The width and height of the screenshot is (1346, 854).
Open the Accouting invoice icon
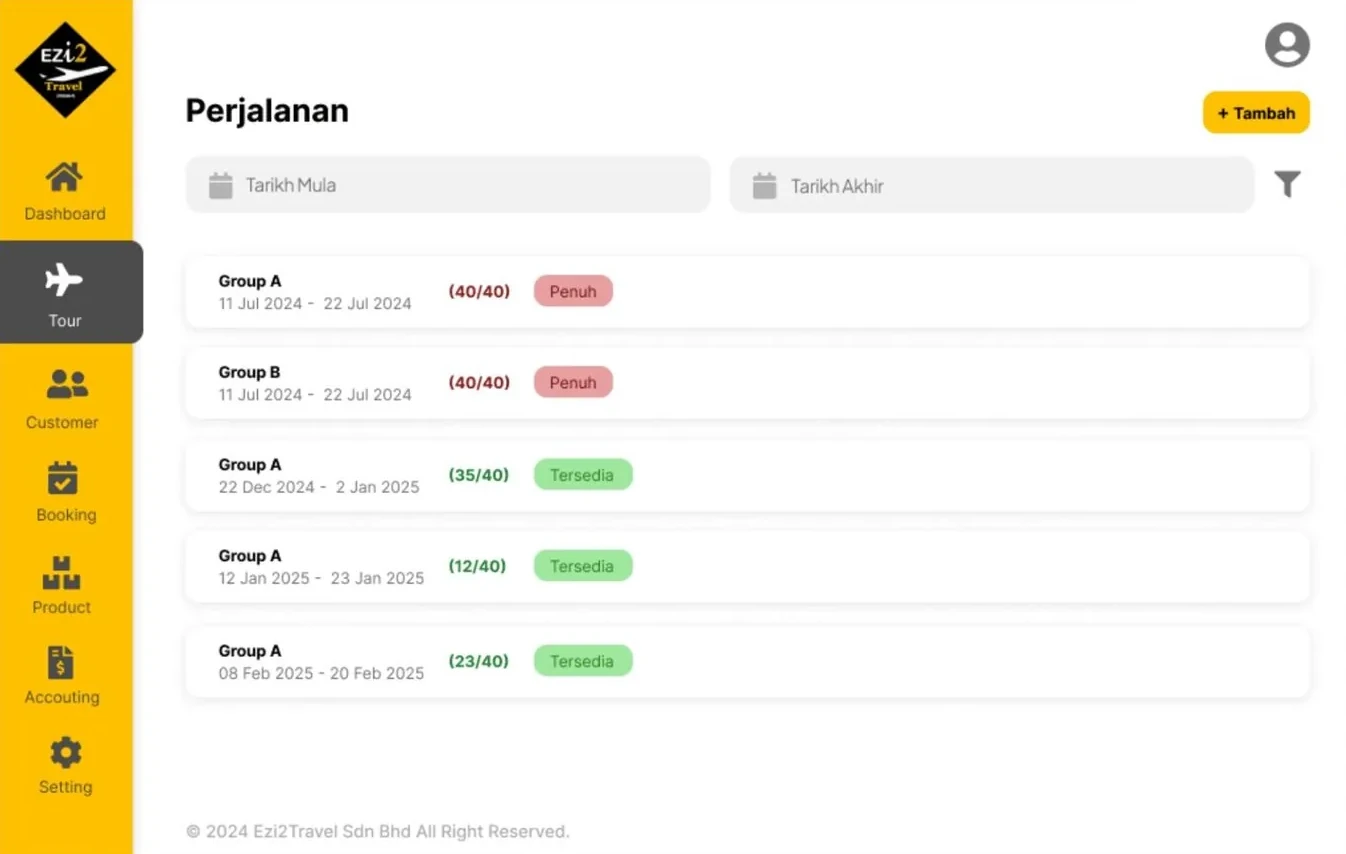coord(61,662)
